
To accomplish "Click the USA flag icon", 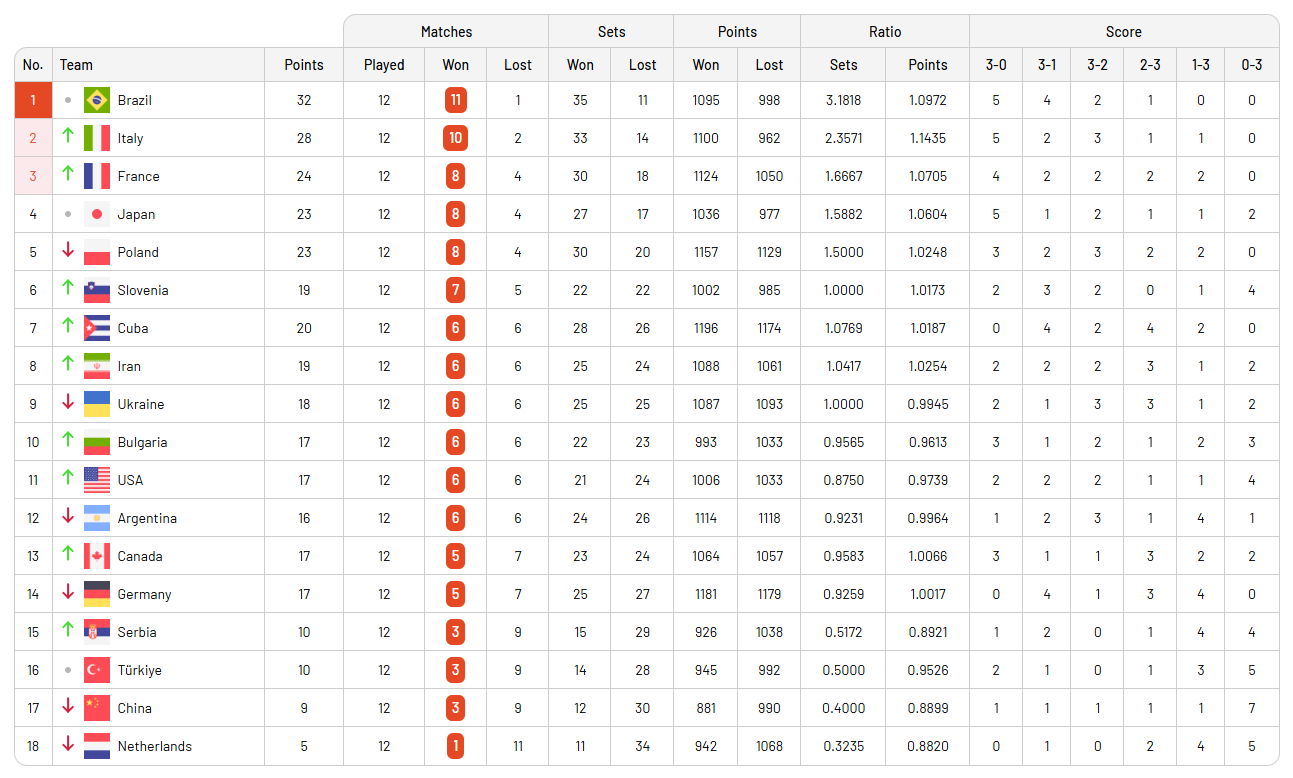I will (x=97, y=480).
